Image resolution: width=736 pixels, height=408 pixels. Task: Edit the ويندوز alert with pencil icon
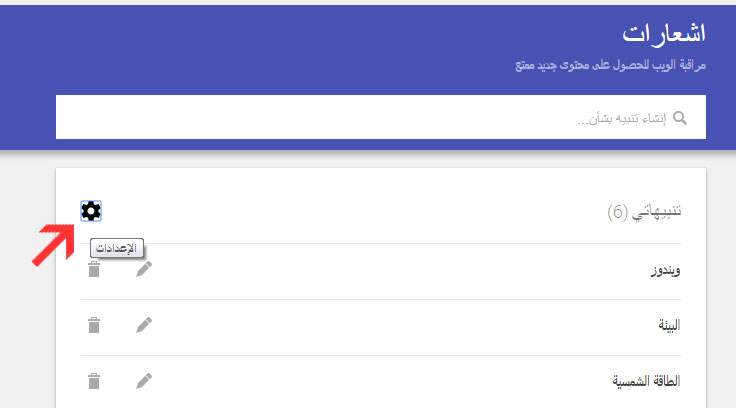tap(144, 269)
